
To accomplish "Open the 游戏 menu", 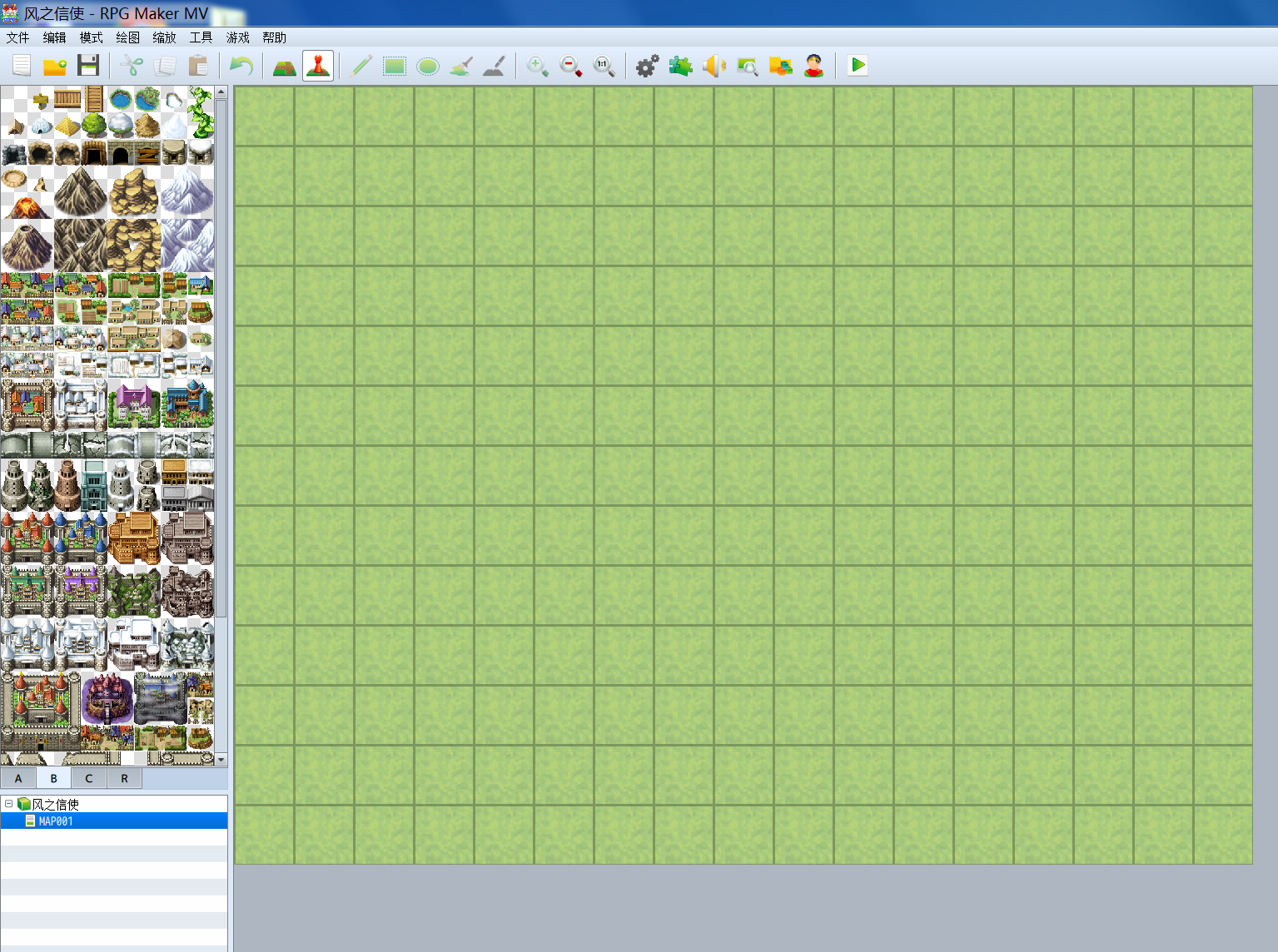I will tap(237, 37).
